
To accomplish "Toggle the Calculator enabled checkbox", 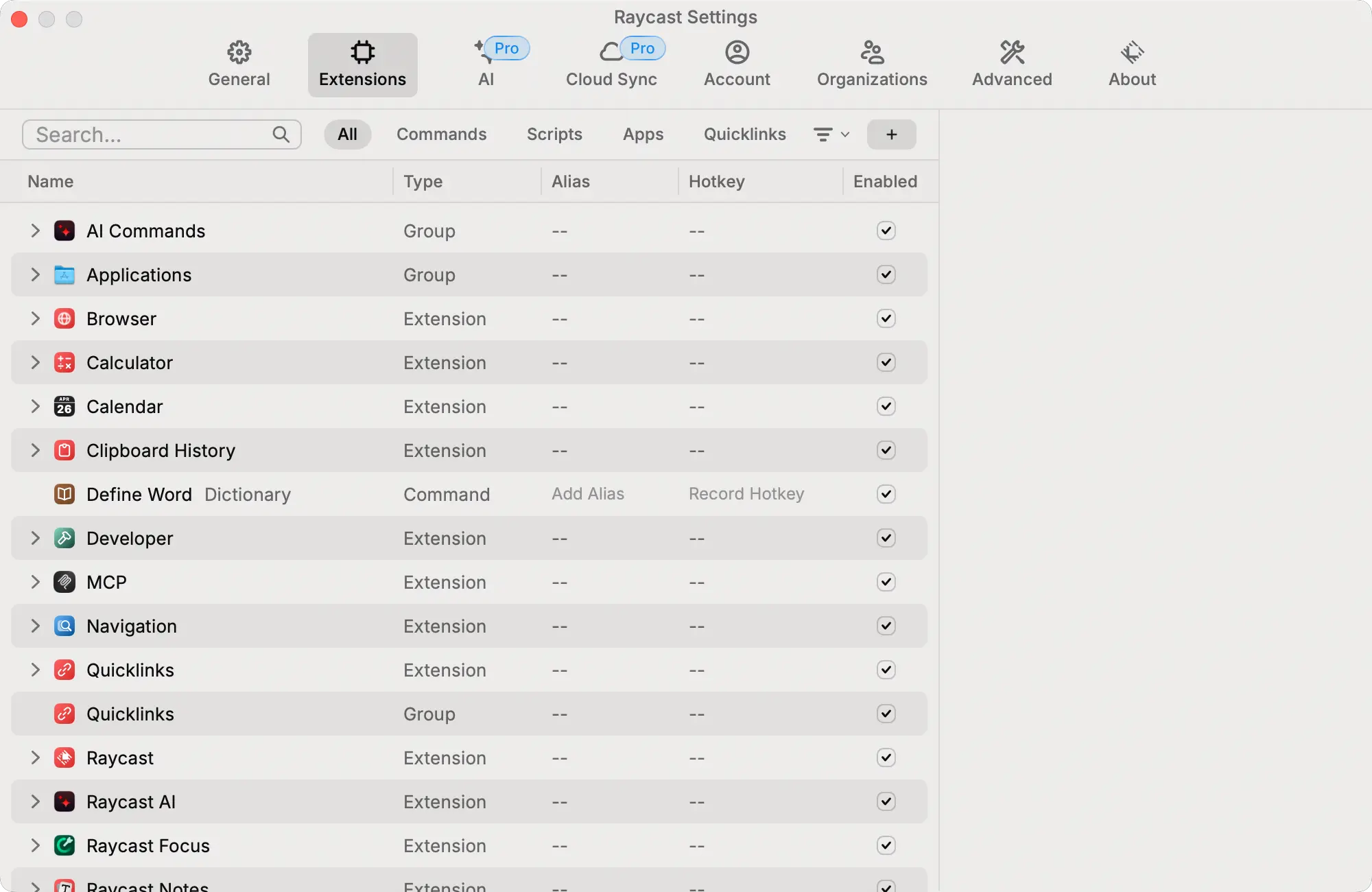I will [x=886, y=362].
